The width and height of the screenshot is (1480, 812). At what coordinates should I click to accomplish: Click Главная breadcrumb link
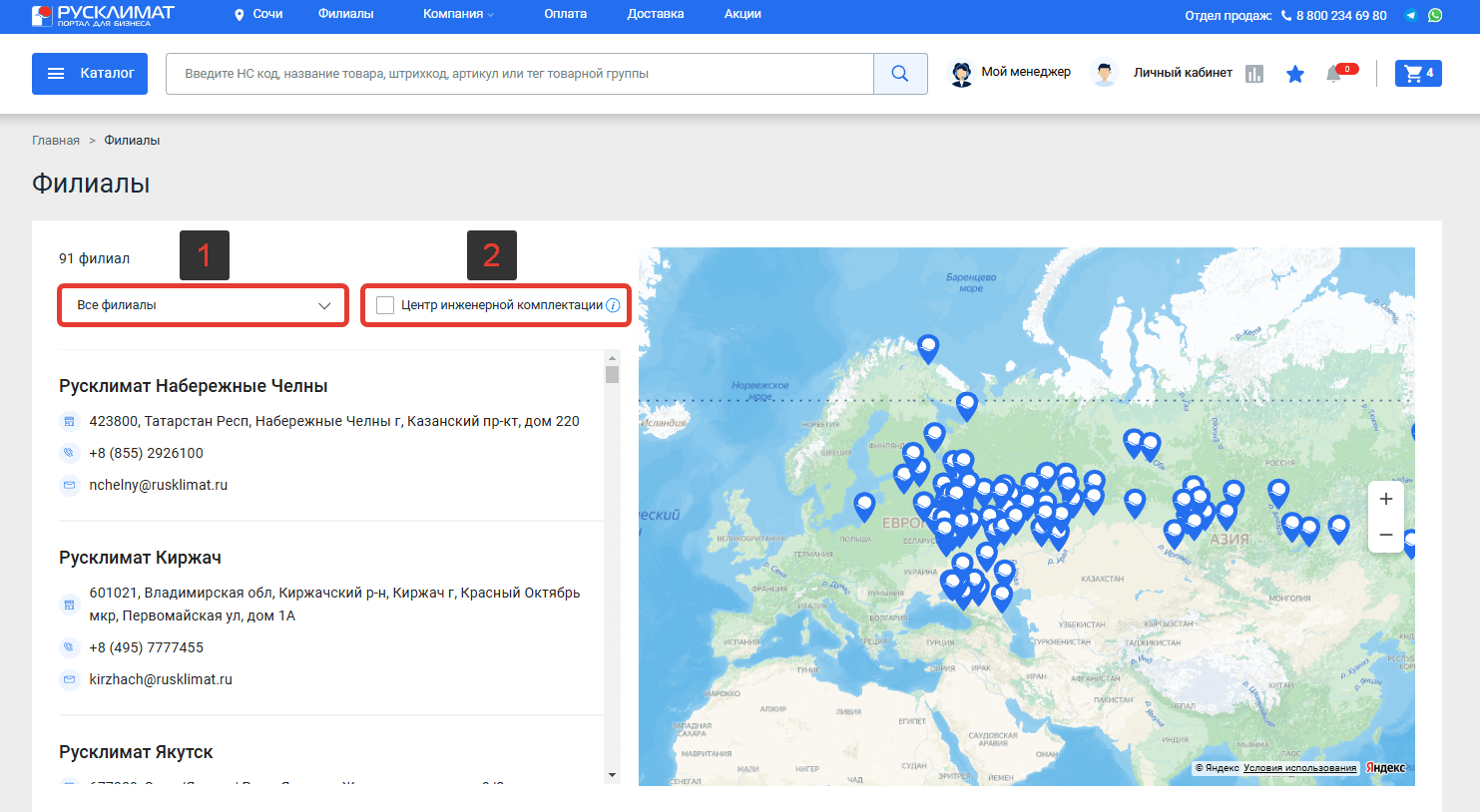56,141
